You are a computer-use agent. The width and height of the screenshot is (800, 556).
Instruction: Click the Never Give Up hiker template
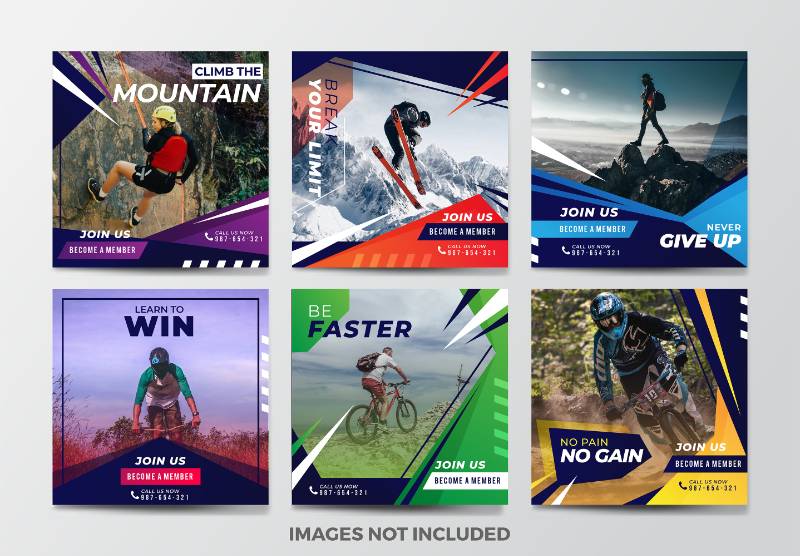639,159
